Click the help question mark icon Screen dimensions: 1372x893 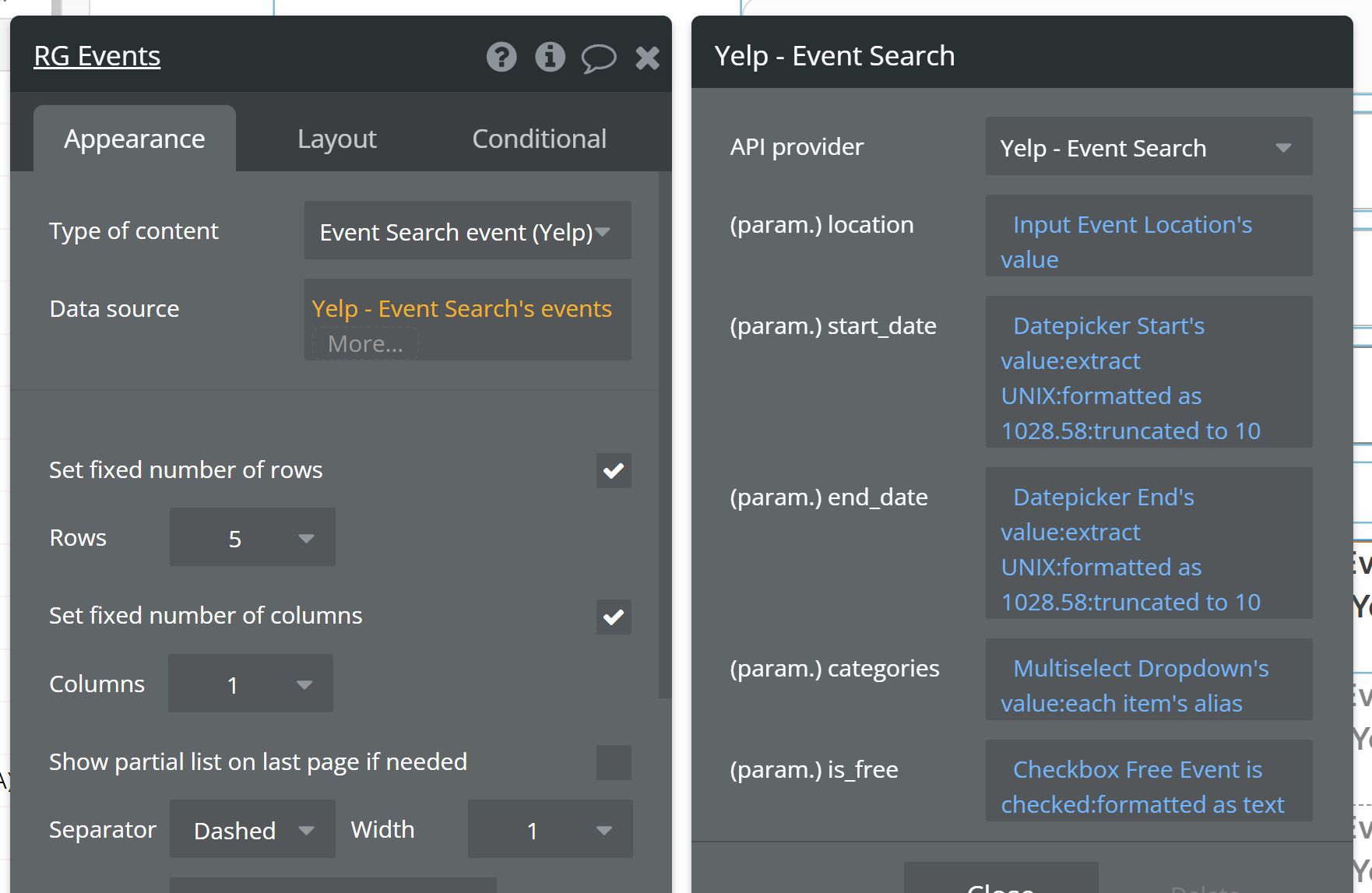pyautogui.click(x=501, y=57)
